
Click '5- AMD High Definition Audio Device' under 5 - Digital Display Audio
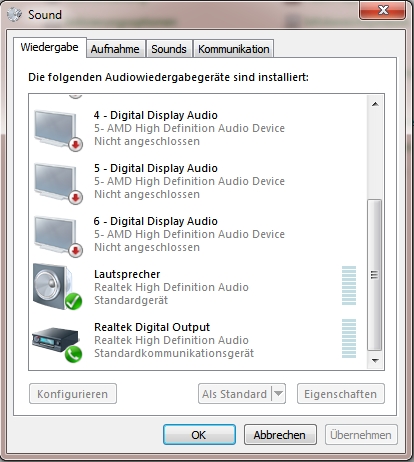(x=189, y=181)
